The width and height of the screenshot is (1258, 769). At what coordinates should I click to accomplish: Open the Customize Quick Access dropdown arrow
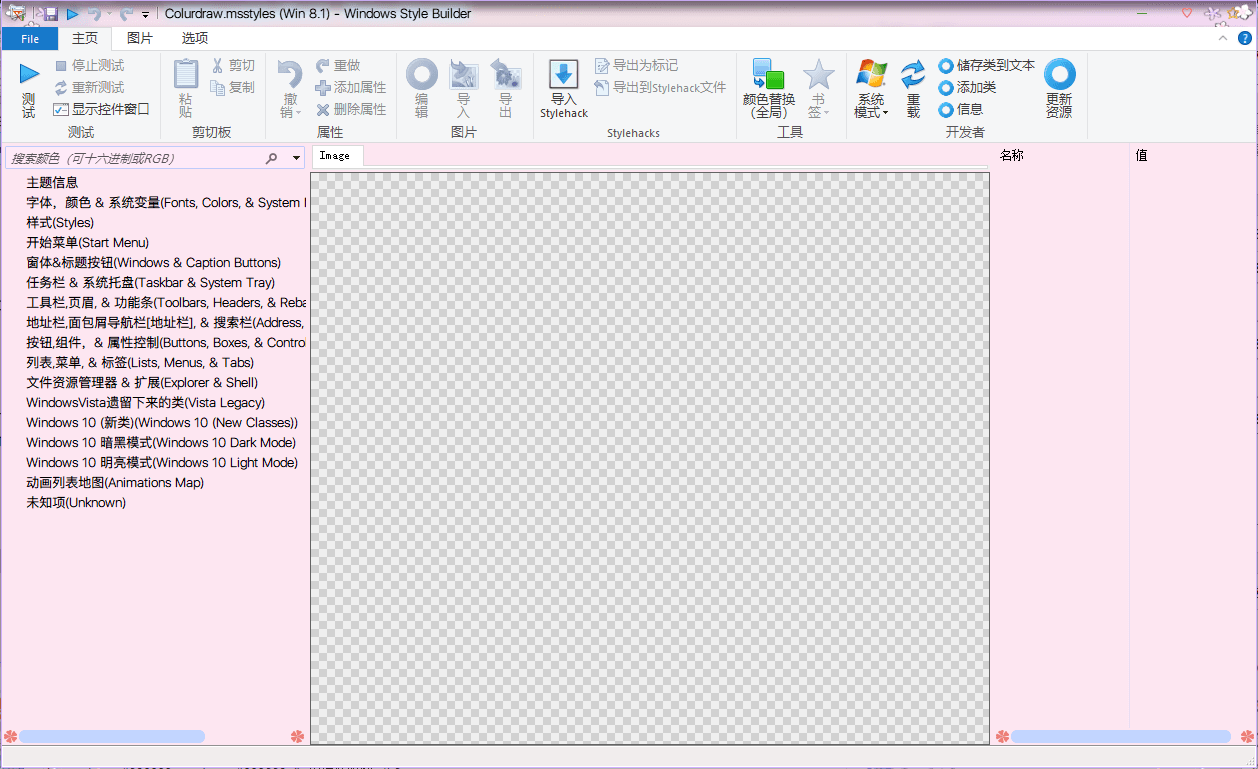[x=146, y=15]
